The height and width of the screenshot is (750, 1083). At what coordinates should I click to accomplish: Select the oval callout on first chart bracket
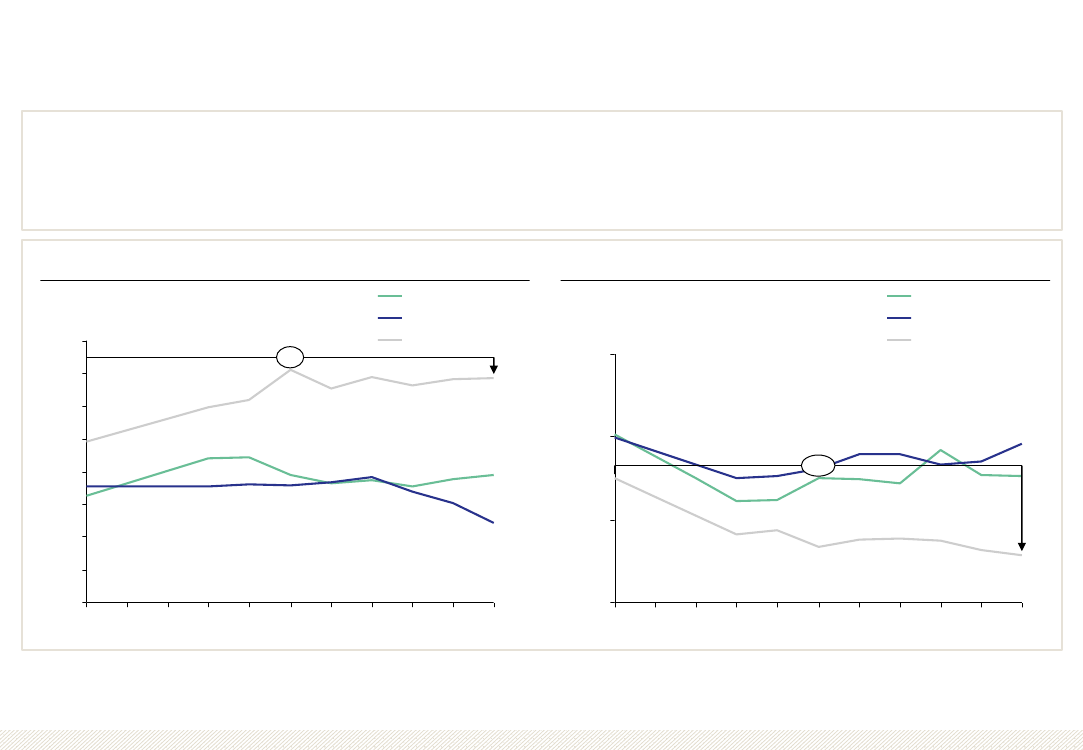pos(290,357)
